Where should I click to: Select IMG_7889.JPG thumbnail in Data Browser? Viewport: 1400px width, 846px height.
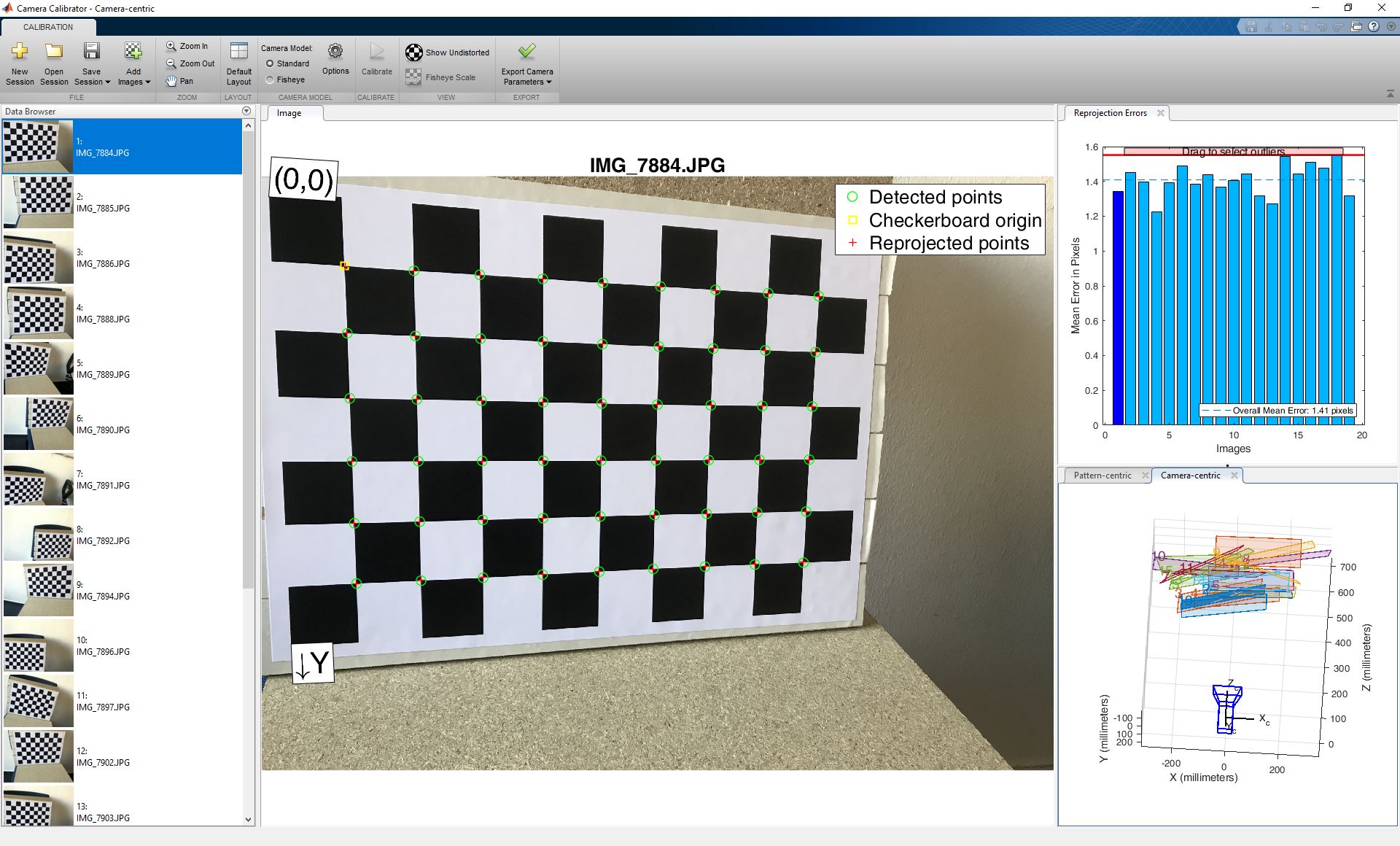[x=39, y=368]
